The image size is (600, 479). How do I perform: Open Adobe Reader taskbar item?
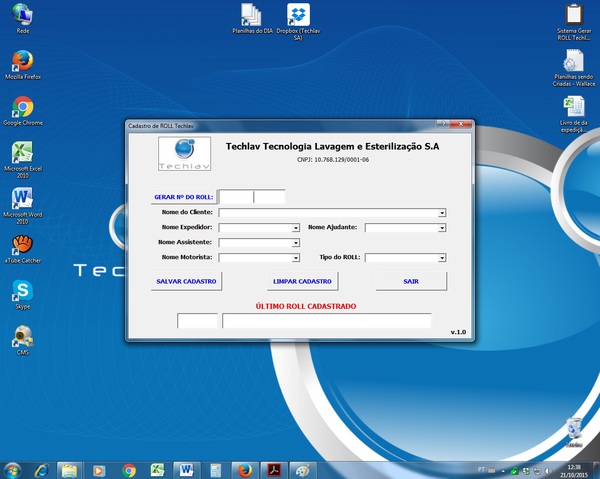tap(274, 470)
